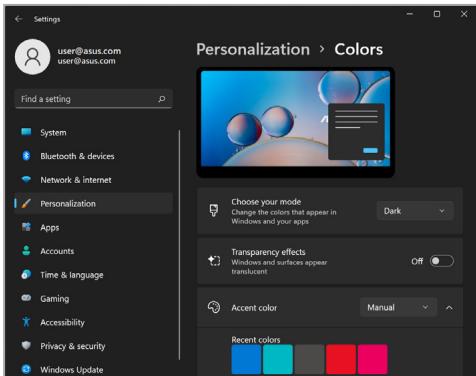Screen dimensions: 476x376
Task: Click the Transparency effects sparkle icon
Action: coord(214,261)
